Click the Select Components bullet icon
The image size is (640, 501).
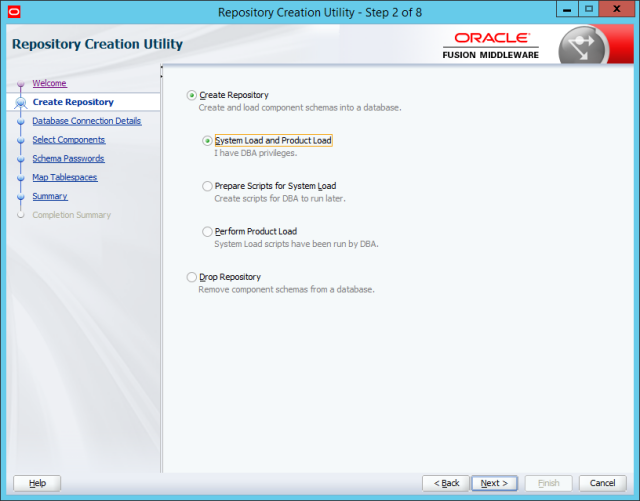[x=21, y=140]
